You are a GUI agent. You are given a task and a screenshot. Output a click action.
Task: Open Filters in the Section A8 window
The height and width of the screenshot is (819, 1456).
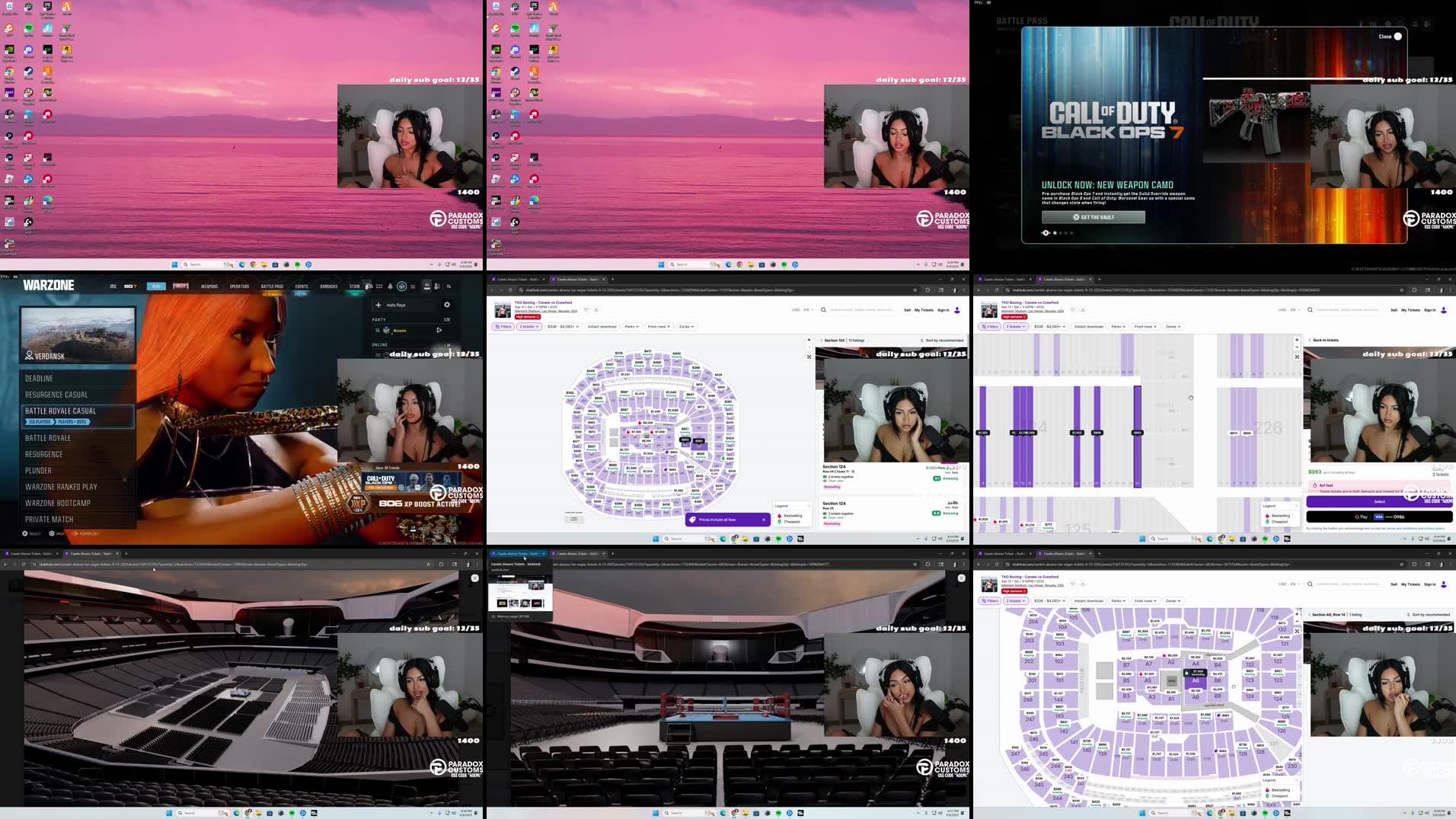(x=990, y=600)
